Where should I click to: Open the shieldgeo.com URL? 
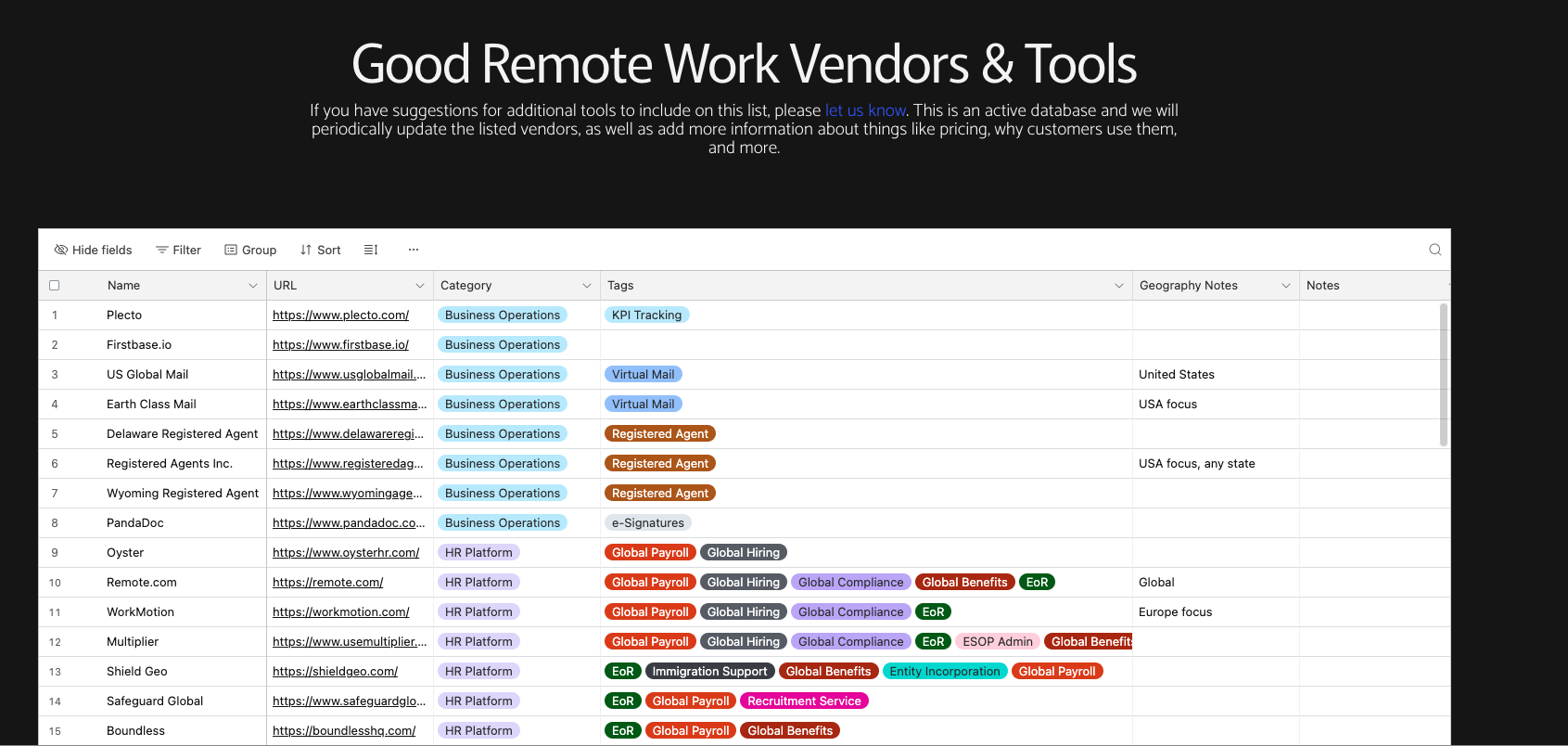pyautogui.click(x=335, y=672)
